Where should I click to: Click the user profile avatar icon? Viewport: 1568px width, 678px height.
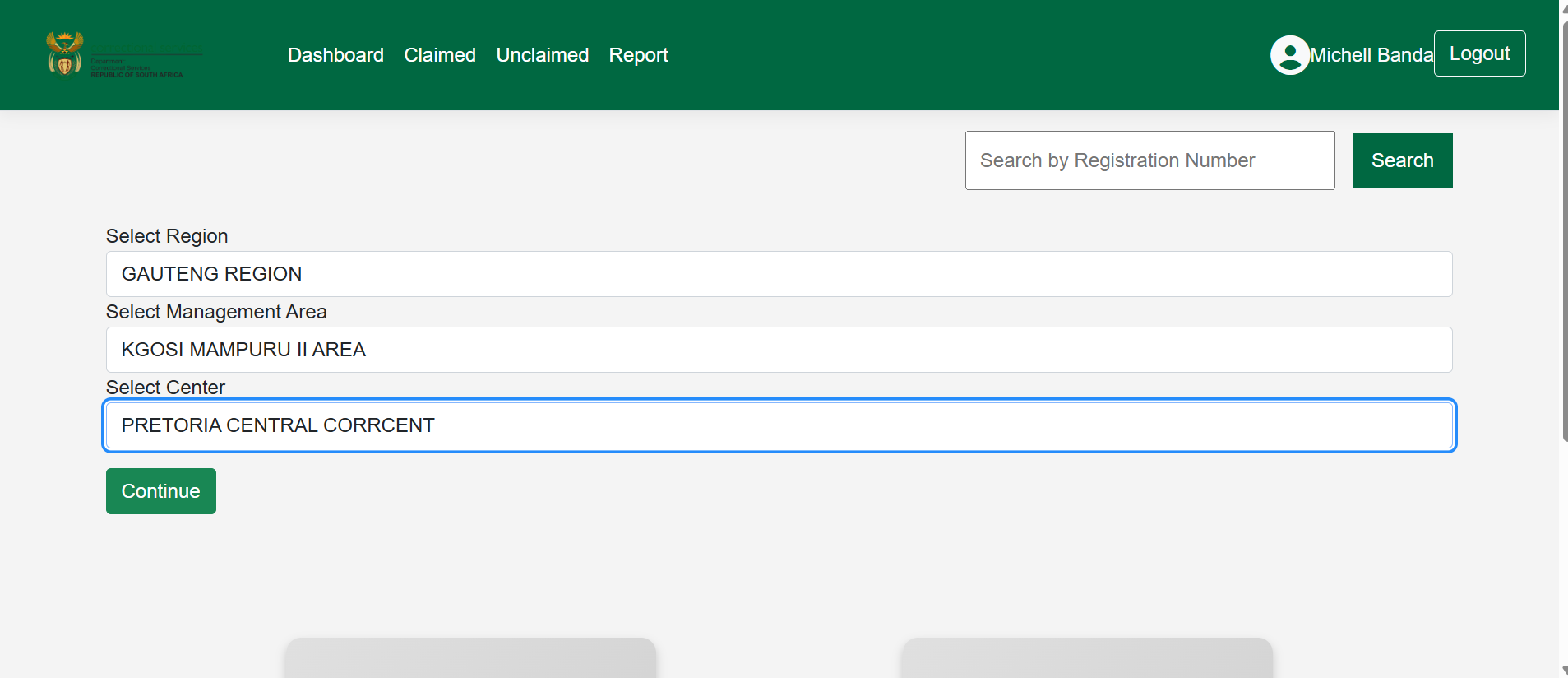tap(1289, 55)
